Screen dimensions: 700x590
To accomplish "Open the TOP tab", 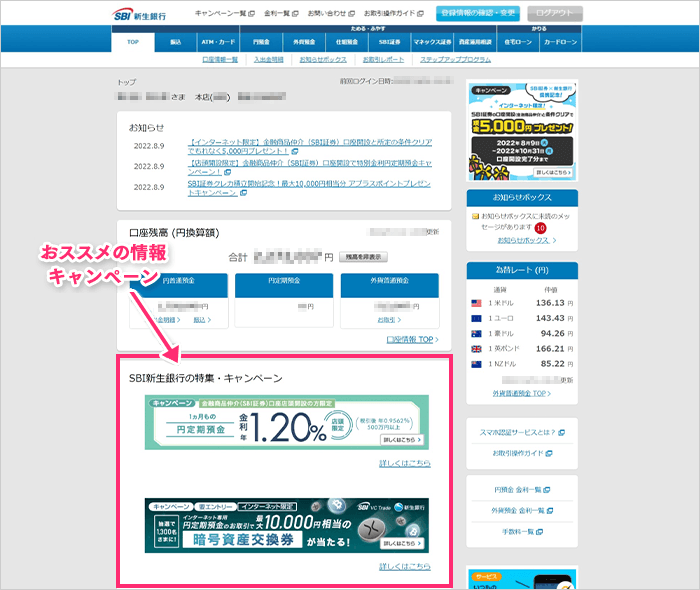I will coord(133,44).
